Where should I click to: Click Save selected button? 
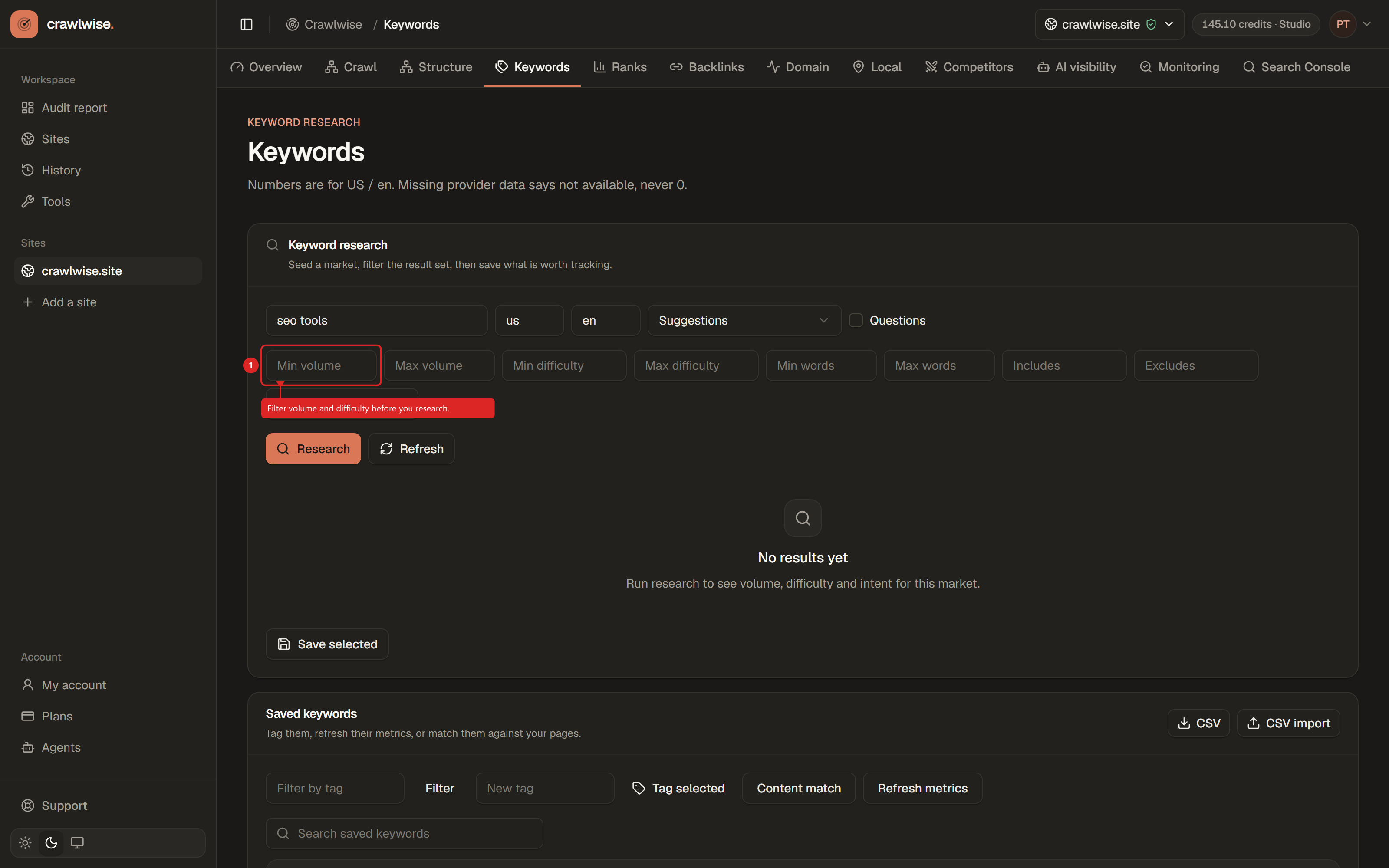[x=327, y=644]
